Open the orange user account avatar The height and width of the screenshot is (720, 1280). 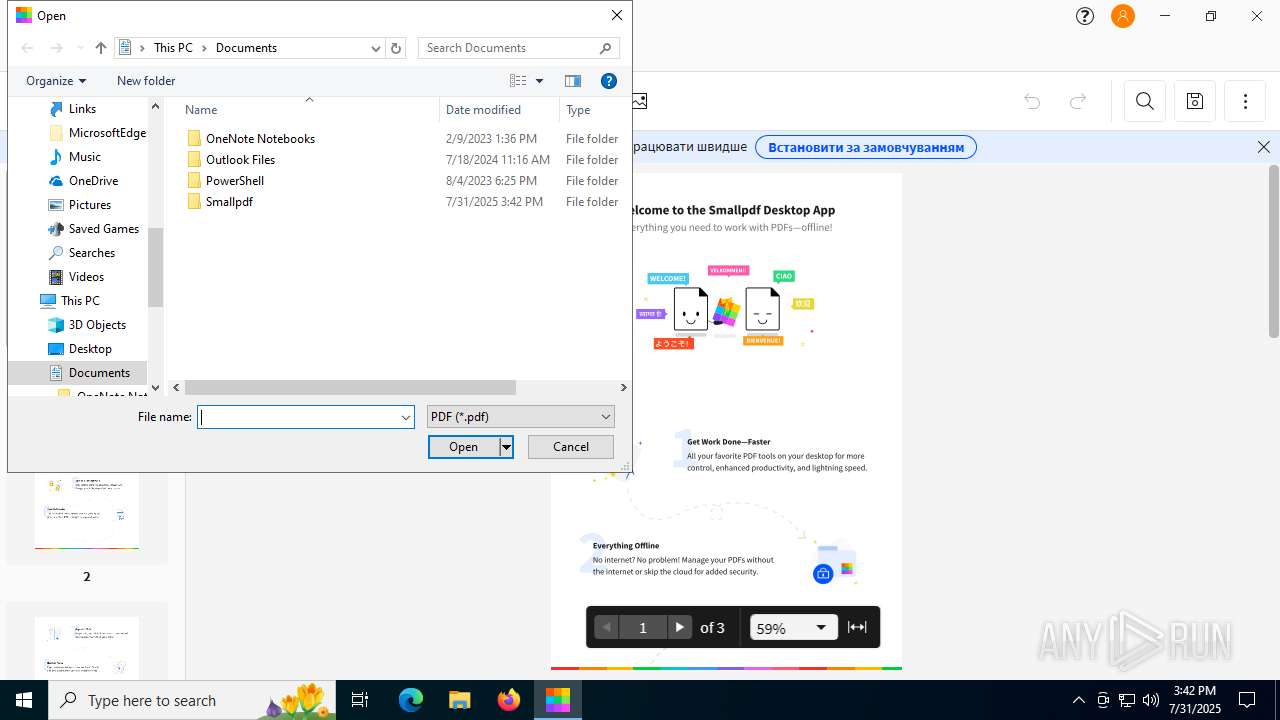(1123, 16)
